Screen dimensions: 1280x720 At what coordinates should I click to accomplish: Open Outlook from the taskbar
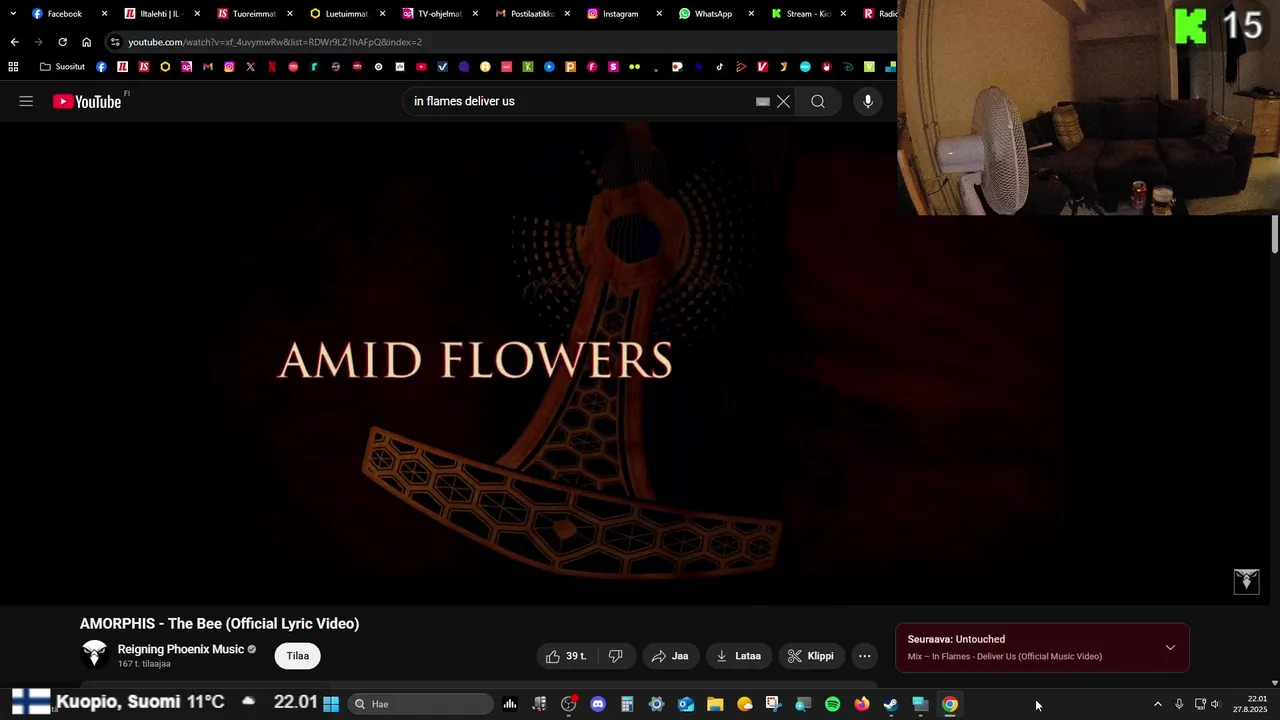click(686, 704)
